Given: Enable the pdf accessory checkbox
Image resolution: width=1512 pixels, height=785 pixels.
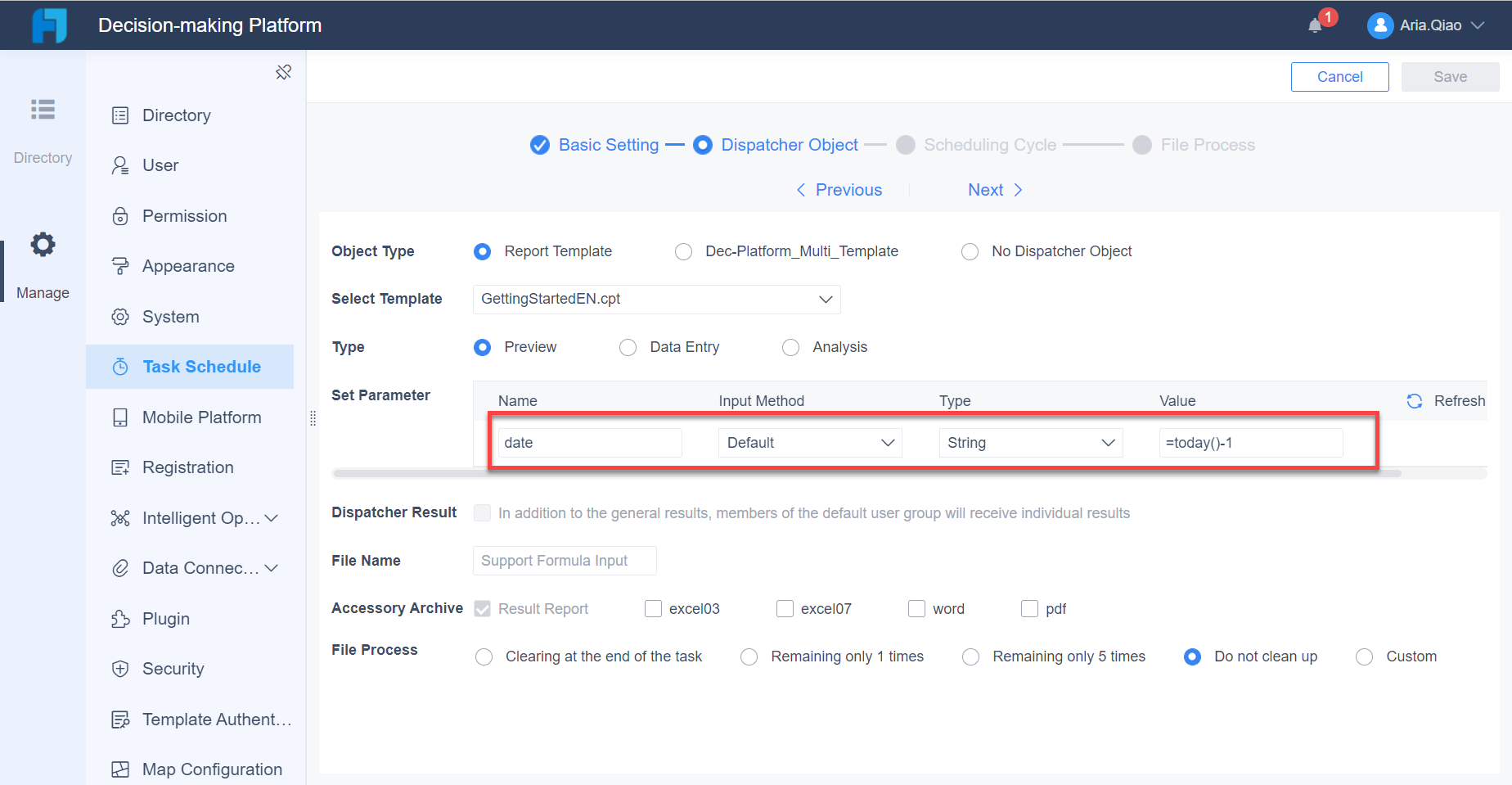Looking at the screenshot, I should (1029, 608).
